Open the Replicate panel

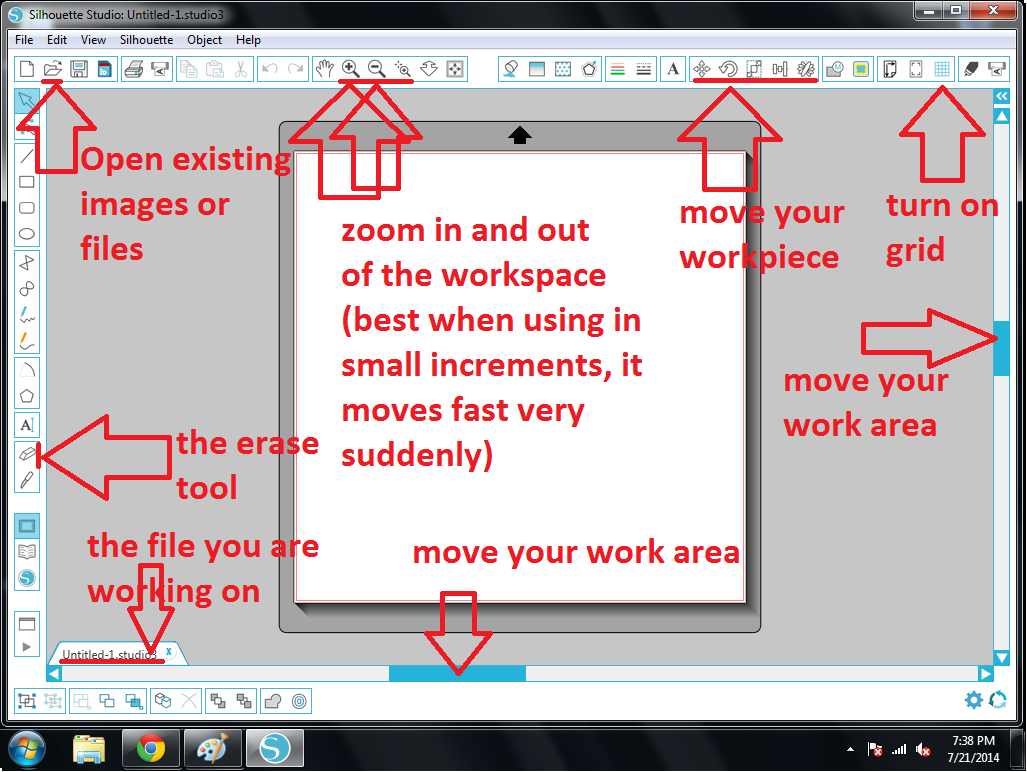[806, 69]
